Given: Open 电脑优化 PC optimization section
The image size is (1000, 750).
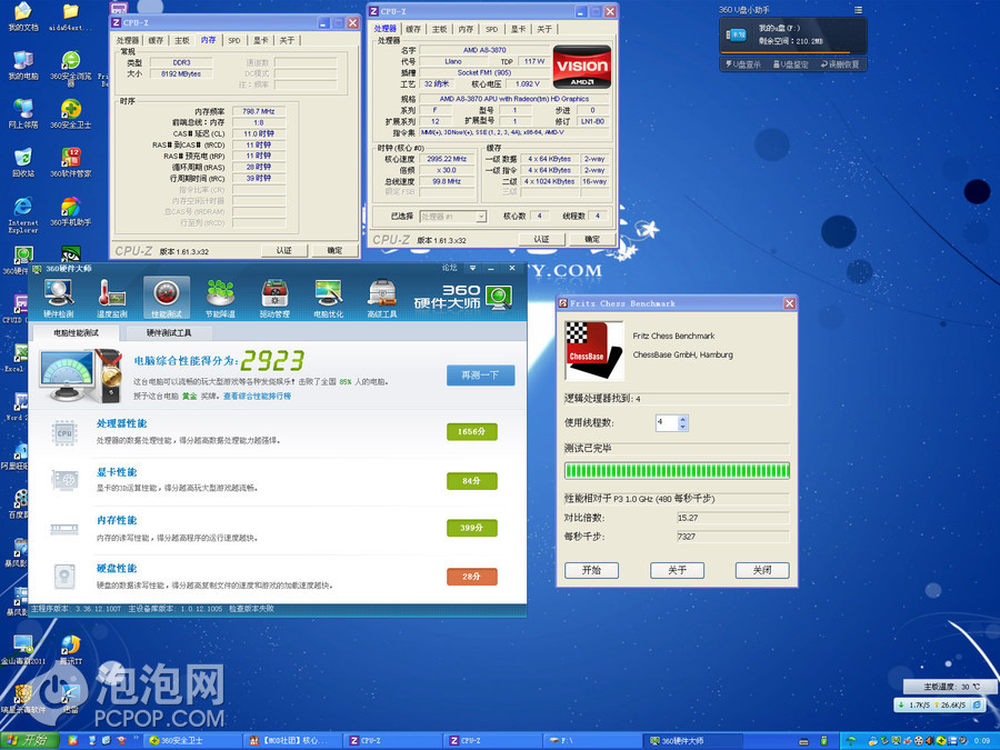Looking at the screenshot, I should point(328,298).
